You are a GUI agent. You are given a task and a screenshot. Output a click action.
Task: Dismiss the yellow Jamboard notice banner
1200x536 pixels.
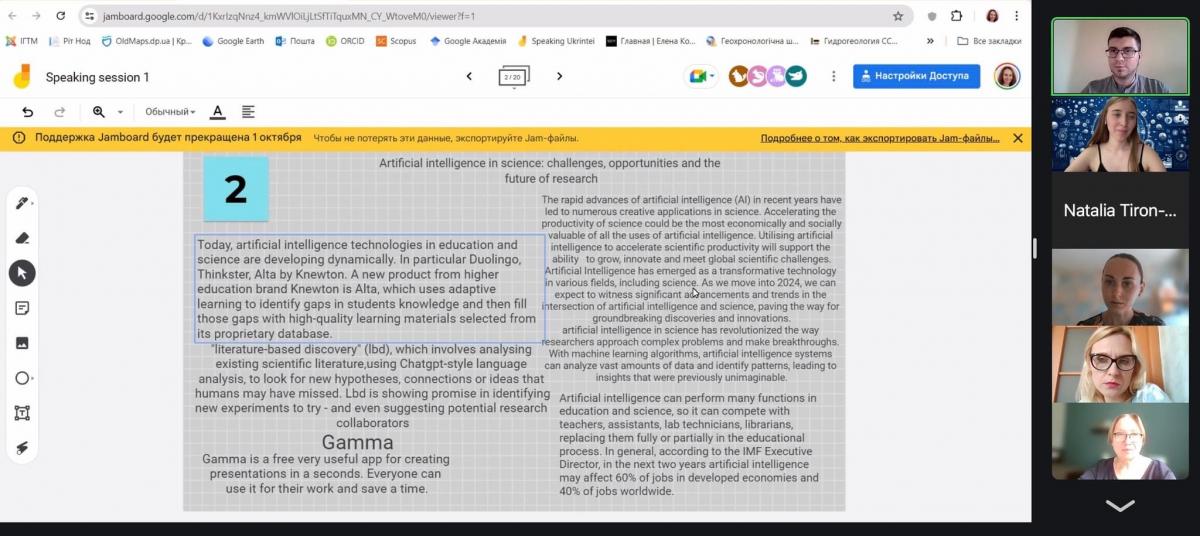[x=1017, y=138]
